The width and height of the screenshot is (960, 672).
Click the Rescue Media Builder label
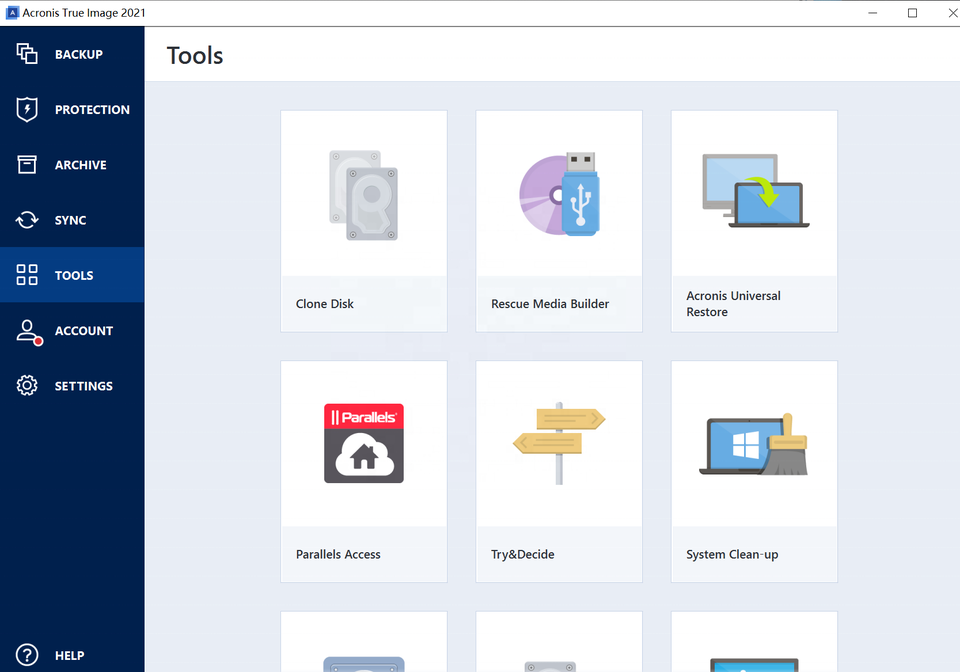(x=550, y=304)
